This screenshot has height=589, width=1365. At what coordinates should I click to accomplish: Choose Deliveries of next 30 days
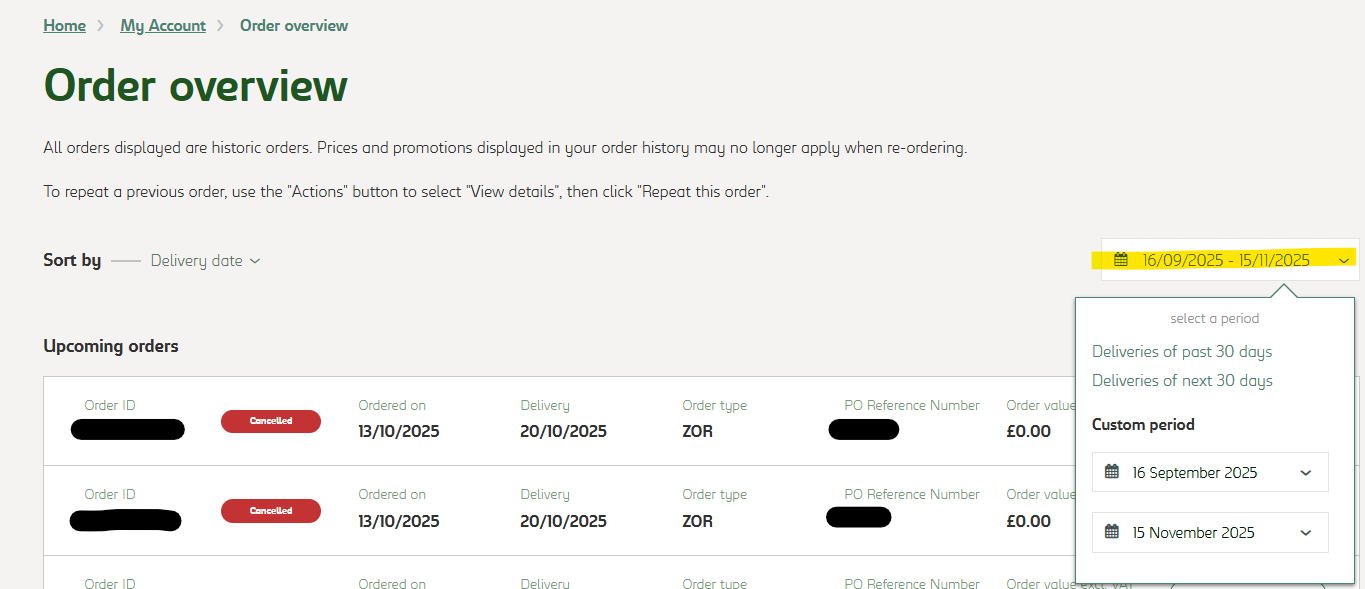[x=1182, y=381]
